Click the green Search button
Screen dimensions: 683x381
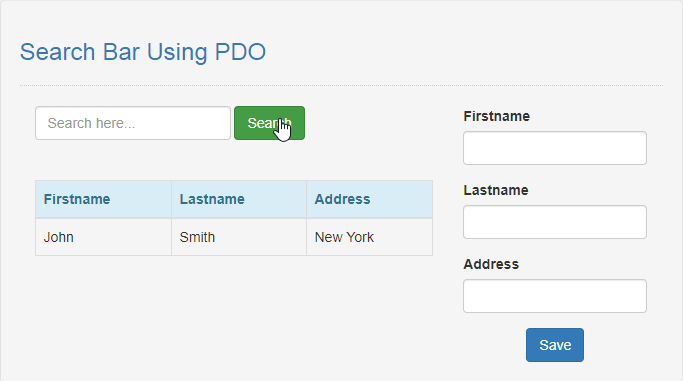click(269, 123)
